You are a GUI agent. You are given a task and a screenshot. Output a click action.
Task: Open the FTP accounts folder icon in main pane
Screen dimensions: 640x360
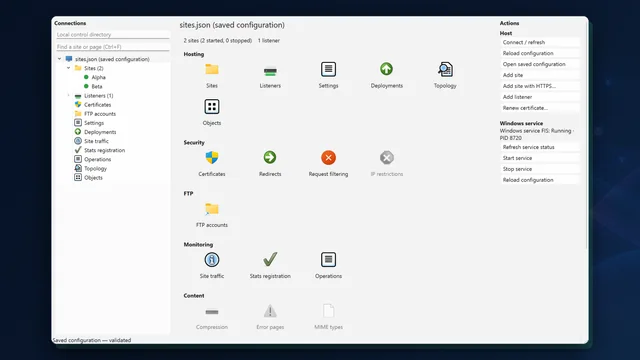pos(212,209)
